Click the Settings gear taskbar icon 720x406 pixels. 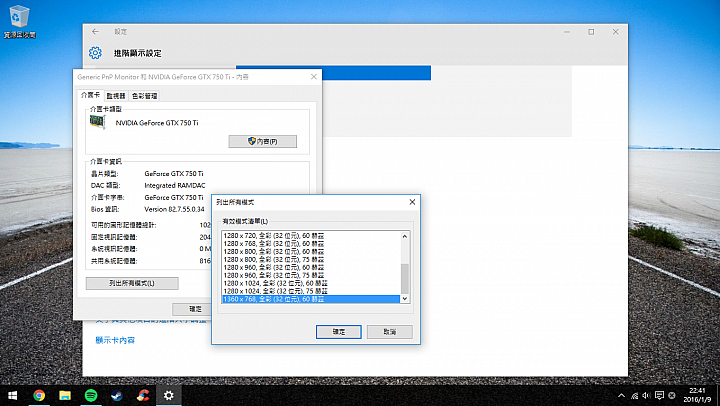(169, 395)
